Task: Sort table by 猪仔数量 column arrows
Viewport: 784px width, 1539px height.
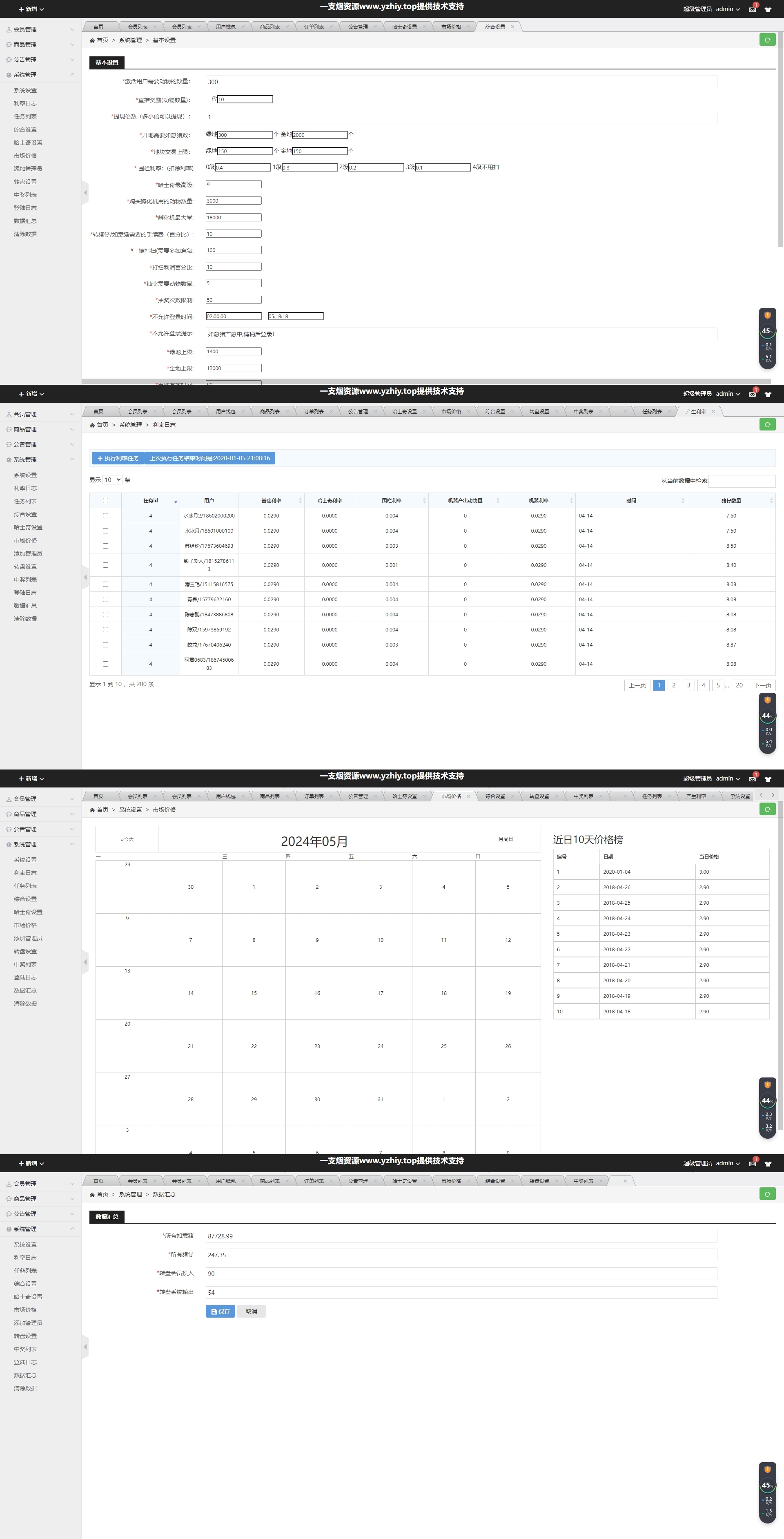Action: point(771,501)
